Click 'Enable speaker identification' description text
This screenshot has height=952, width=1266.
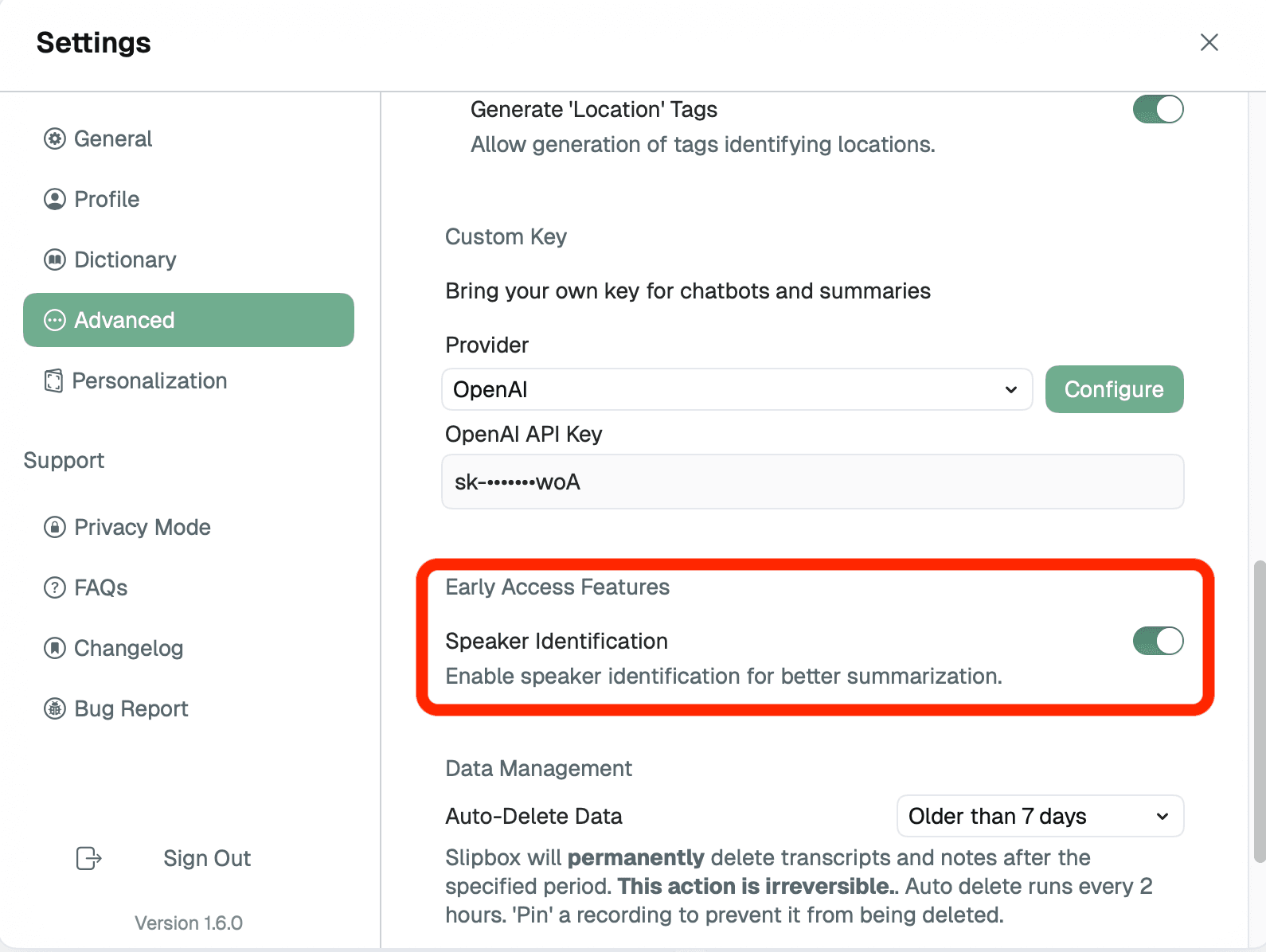pos(724,676)
